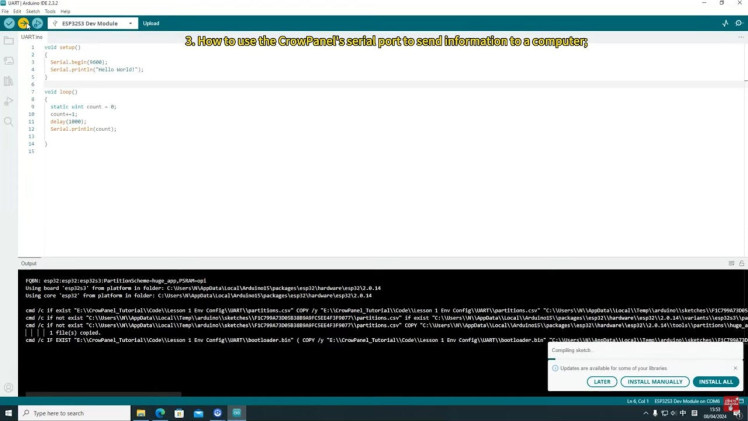
Task: Click the '1 file(s) copied.' output line
Action: (75, 333)
